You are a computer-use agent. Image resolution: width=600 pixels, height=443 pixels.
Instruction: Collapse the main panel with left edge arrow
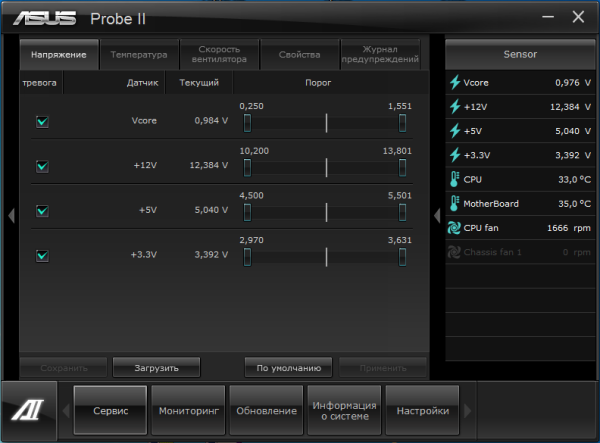11,215
